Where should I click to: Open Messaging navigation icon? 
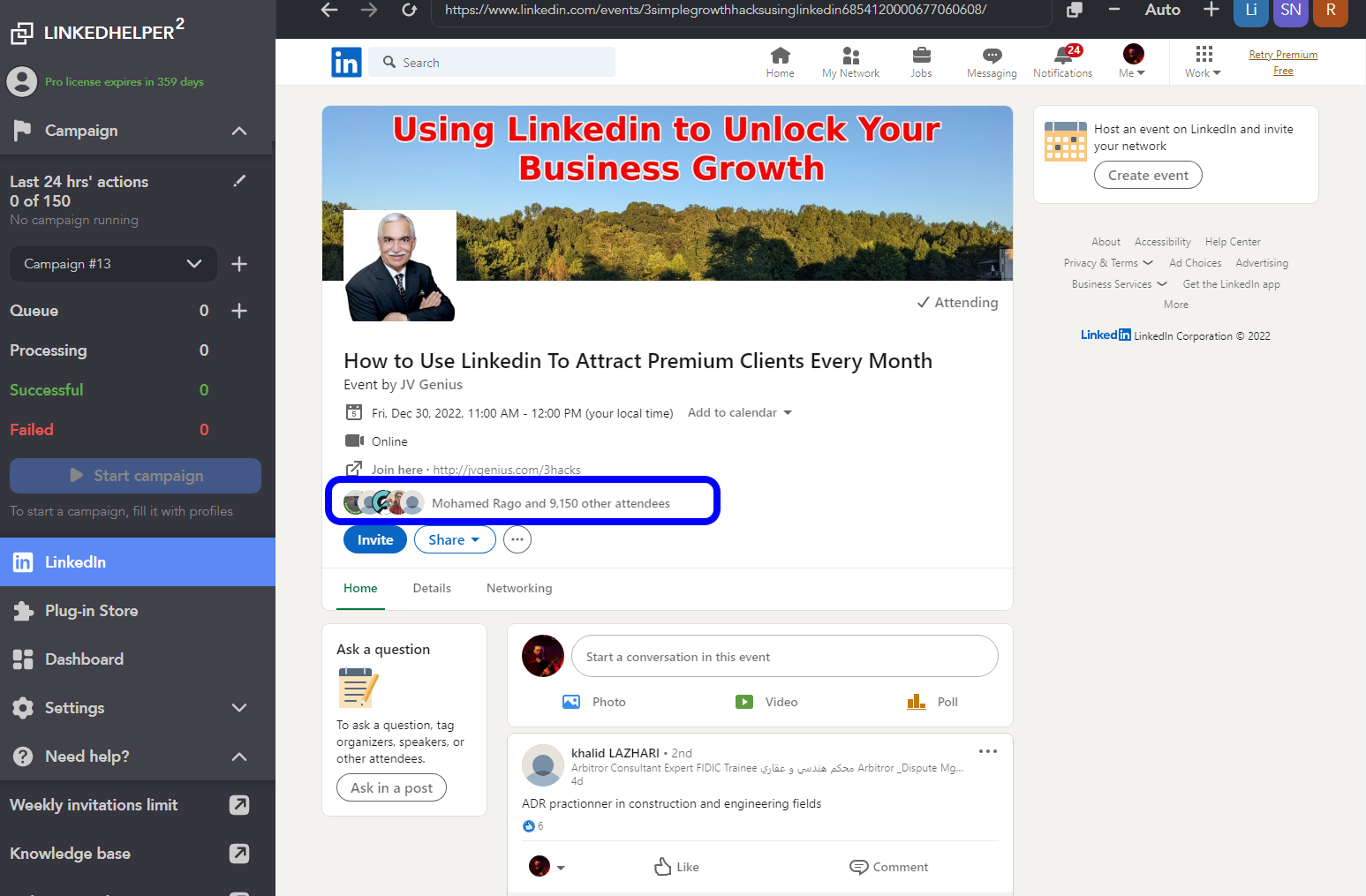[992, 62]
